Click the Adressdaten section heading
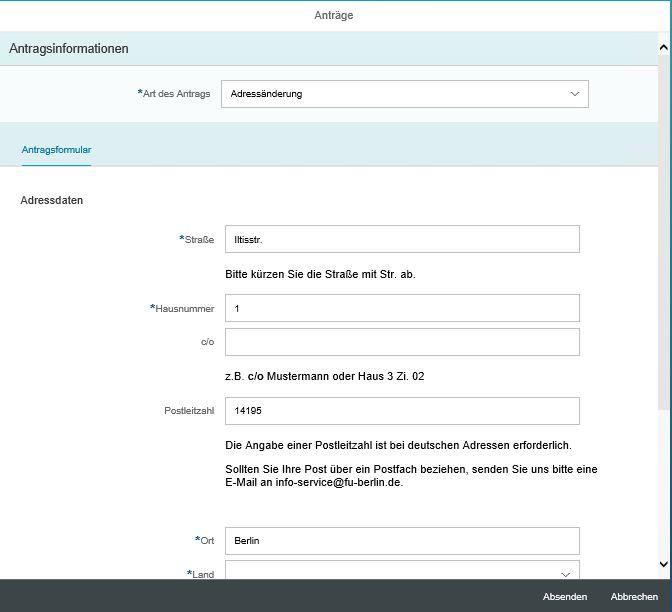The height and width of the screenshot is (612, 672). pos(52,200)
